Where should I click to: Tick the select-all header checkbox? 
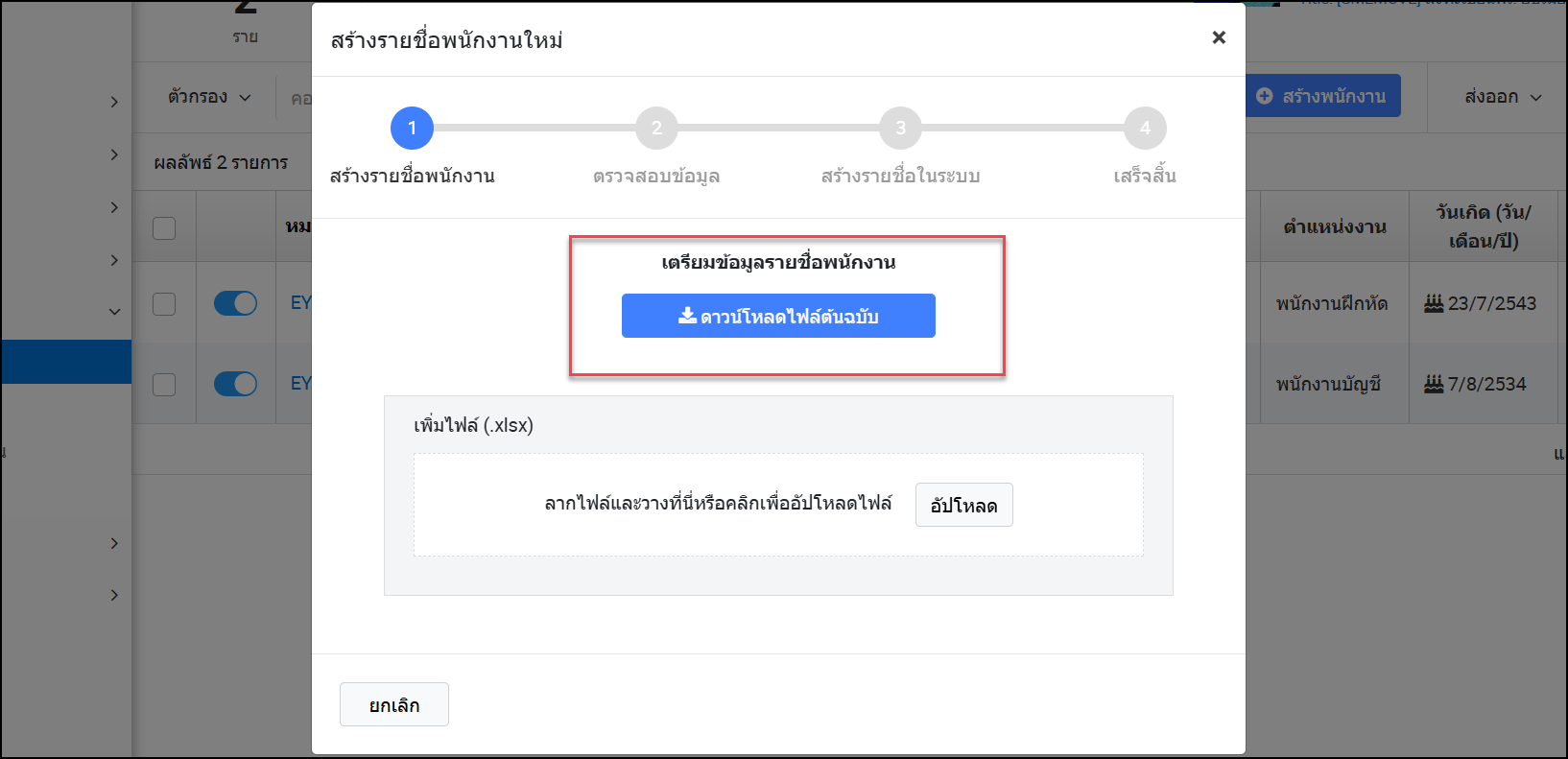164,227
